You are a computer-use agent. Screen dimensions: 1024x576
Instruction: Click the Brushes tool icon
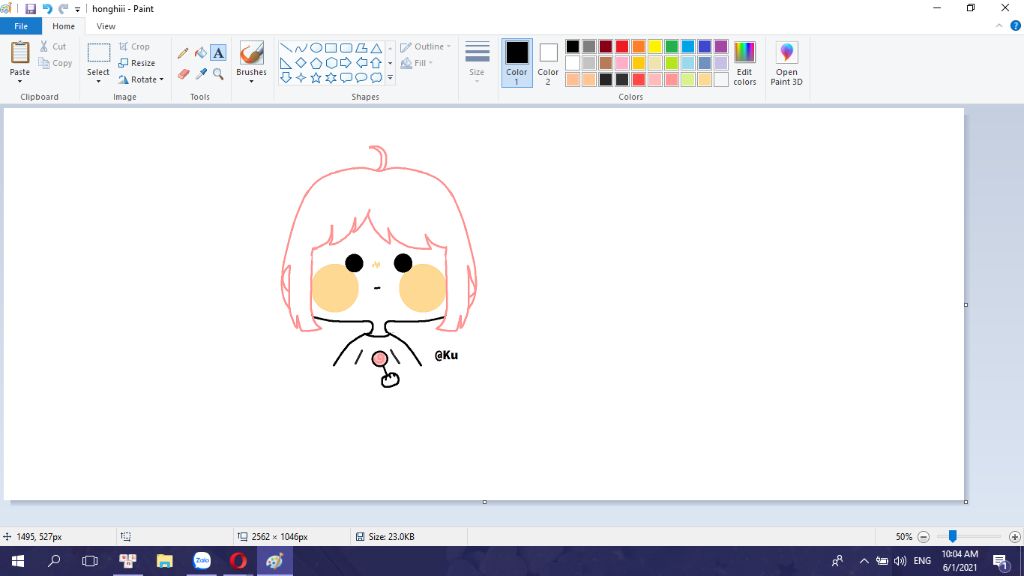pyautogui.click(x=251, y=52)
